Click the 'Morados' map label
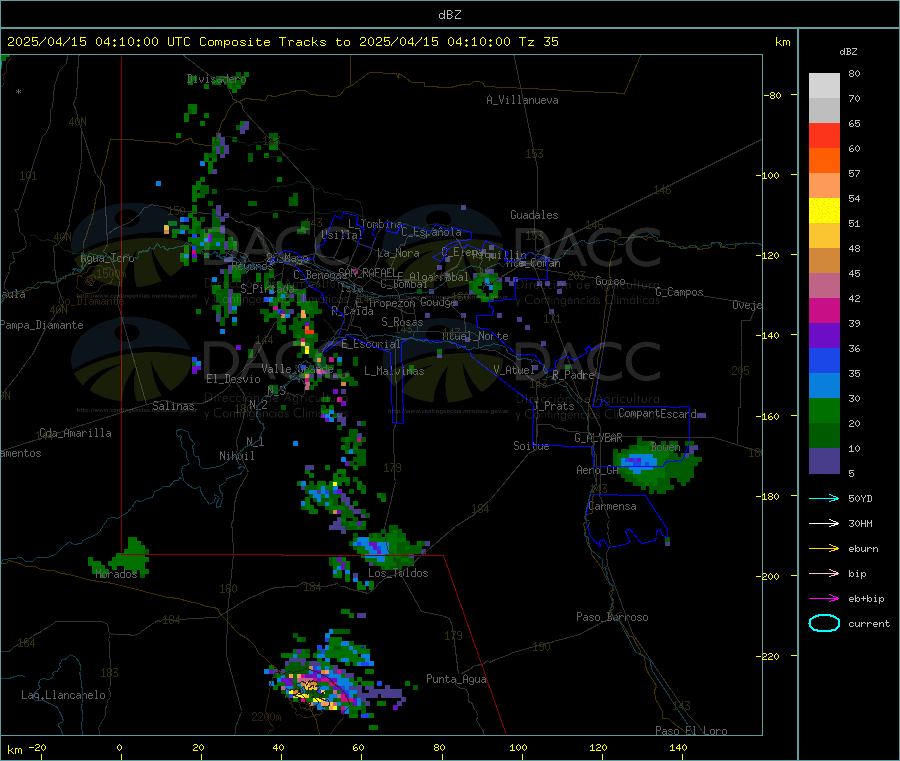This screenshot has width=900, height=761. pyautogui.click(x=116, y=574)
